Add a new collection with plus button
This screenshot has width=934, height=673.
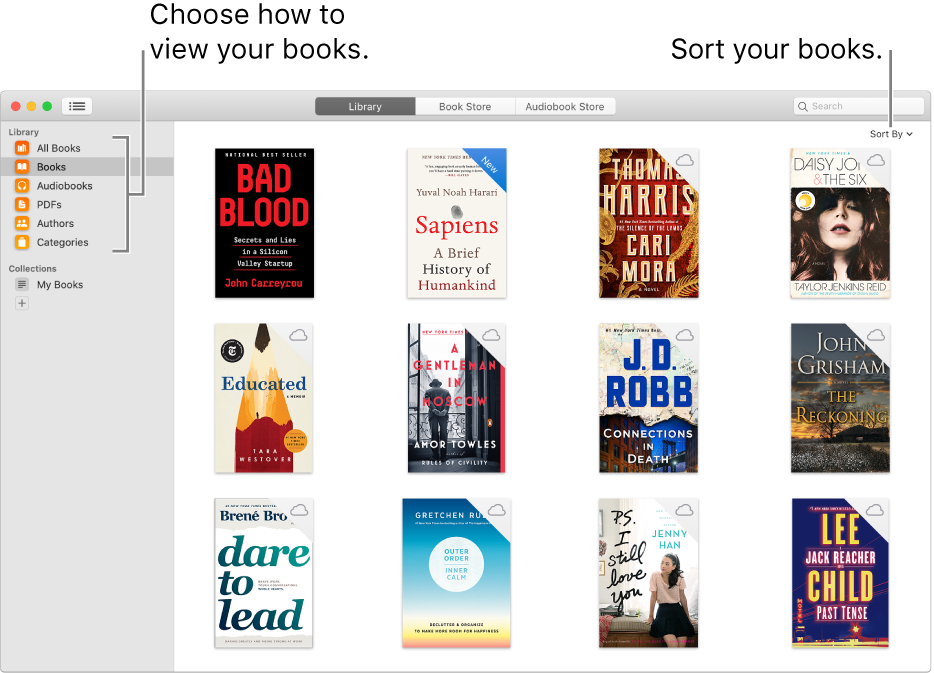coord(22,303)
